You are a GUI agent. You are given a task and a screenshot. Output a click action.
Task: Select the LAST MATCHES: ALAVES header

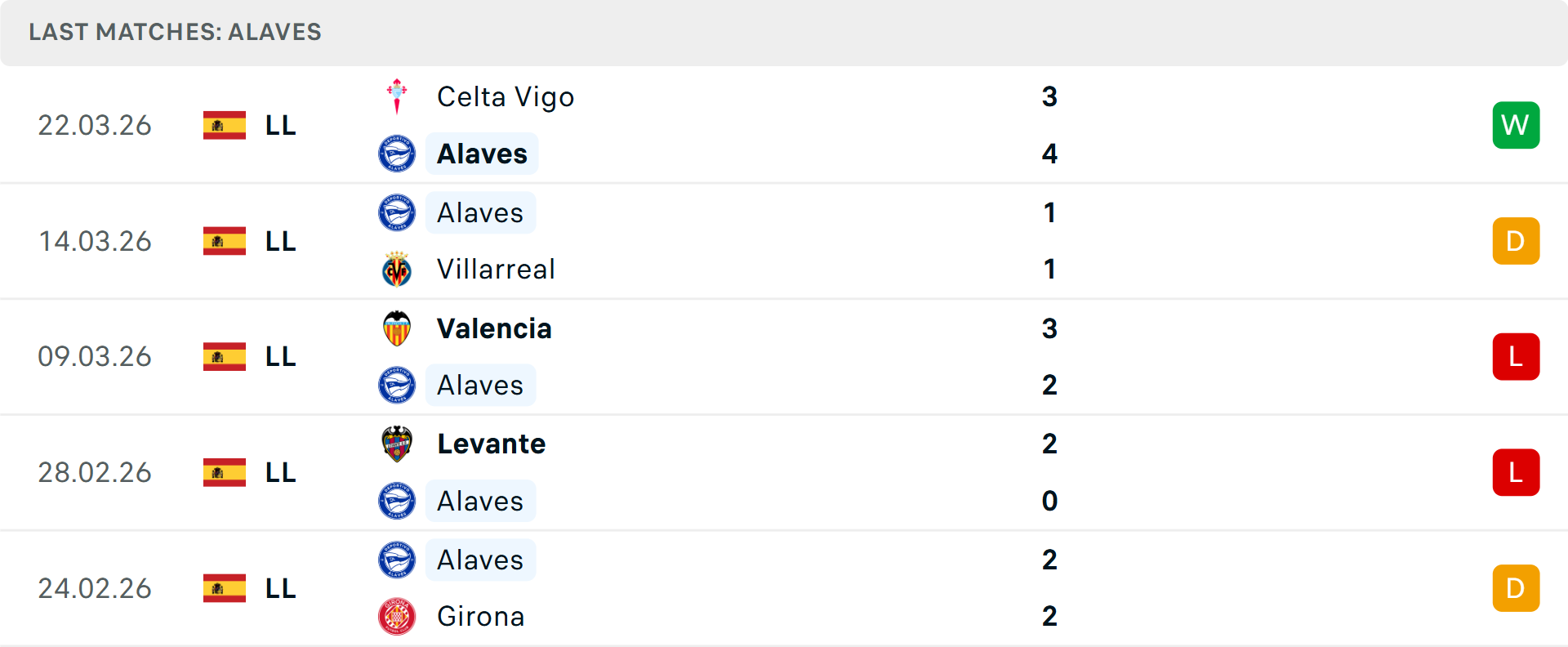[x=175, y=33]
